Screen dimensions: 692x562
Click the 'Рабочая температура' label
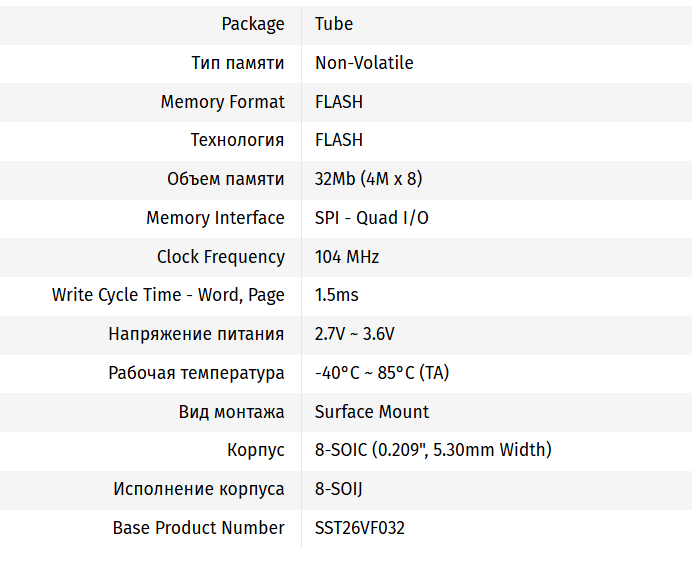(196, 373)
